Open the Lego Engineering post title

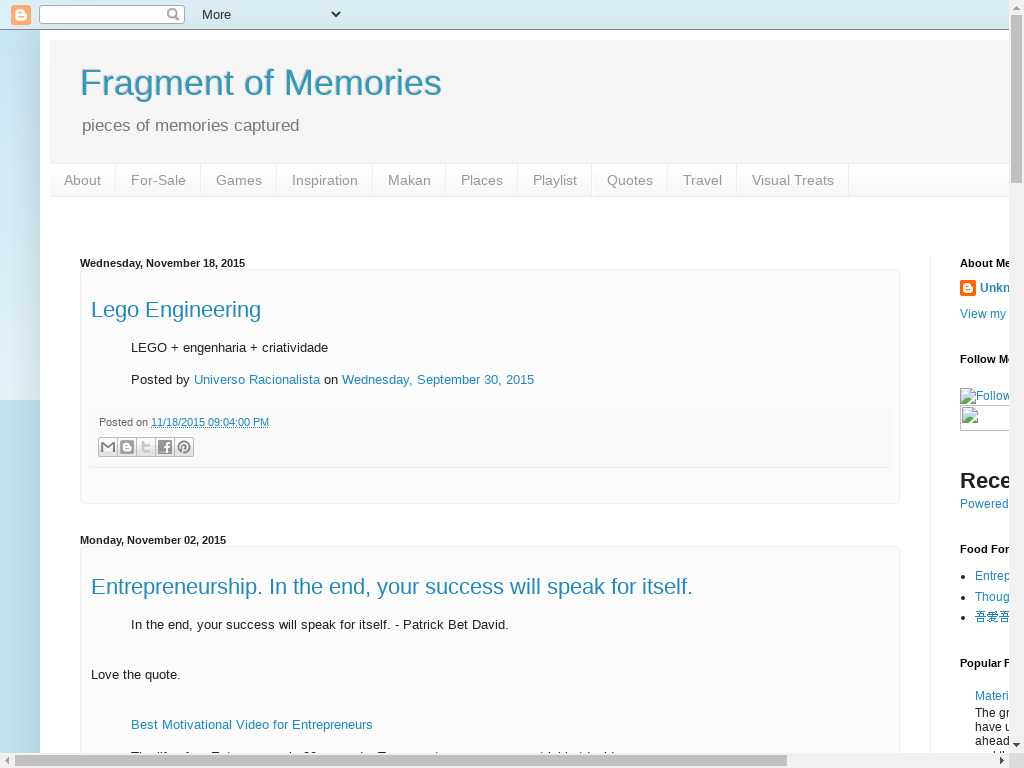click(x=176, y=310)
